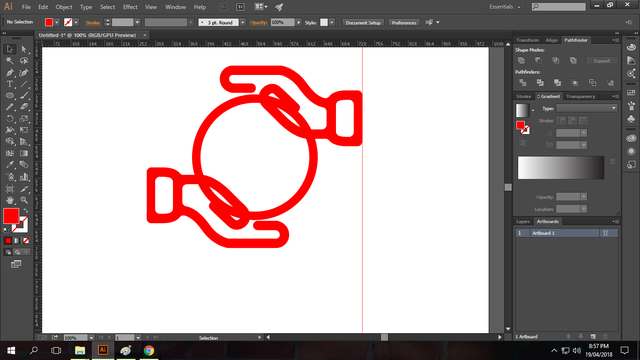The image size is (640, 360).
Task: Open the Effect menu
Action: click(x=130, y=7)
